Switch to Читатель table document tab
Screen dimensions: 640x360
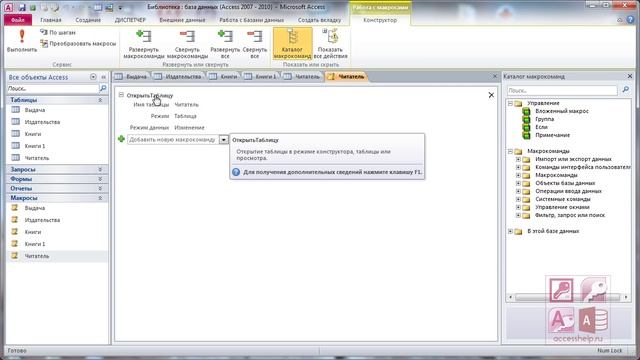click(x=302, y=77)
